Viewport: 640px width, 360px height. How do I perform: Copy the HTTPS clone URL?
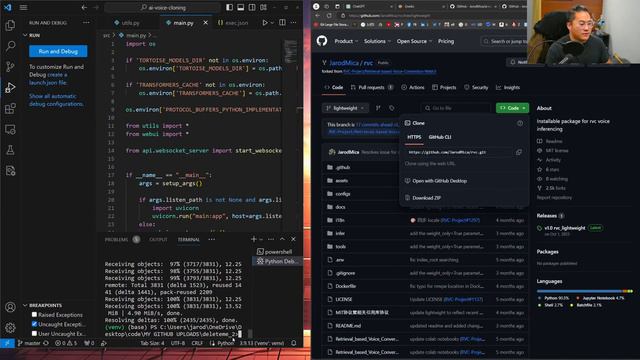pos(519,152)
